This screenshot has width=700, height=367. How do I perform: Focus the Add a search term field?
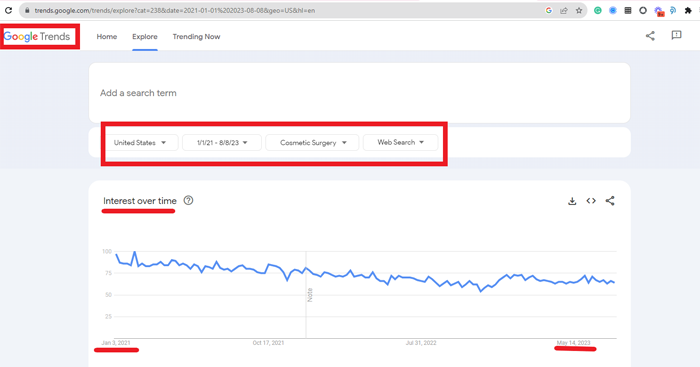pyautogui.click(x=359, y=93)
